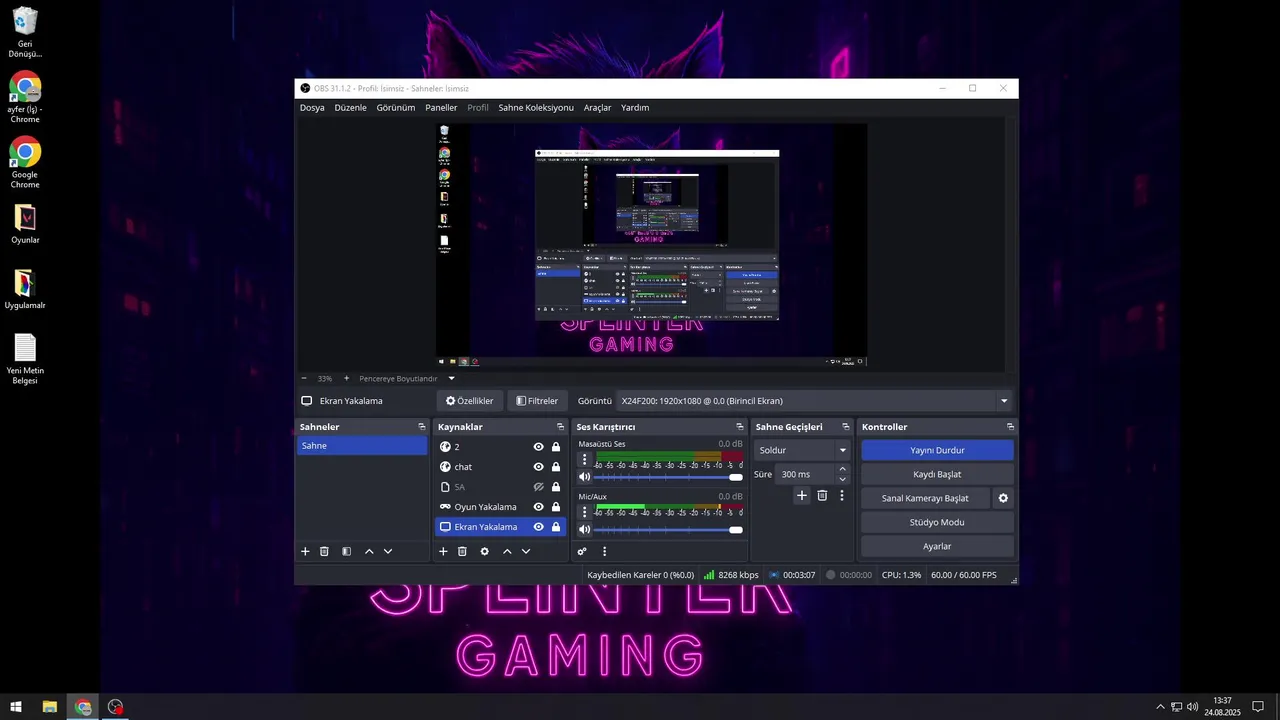Screen dimensions: 1280x720
Task: Pop out the Sahneler dock panel
Action: [422, 427]
